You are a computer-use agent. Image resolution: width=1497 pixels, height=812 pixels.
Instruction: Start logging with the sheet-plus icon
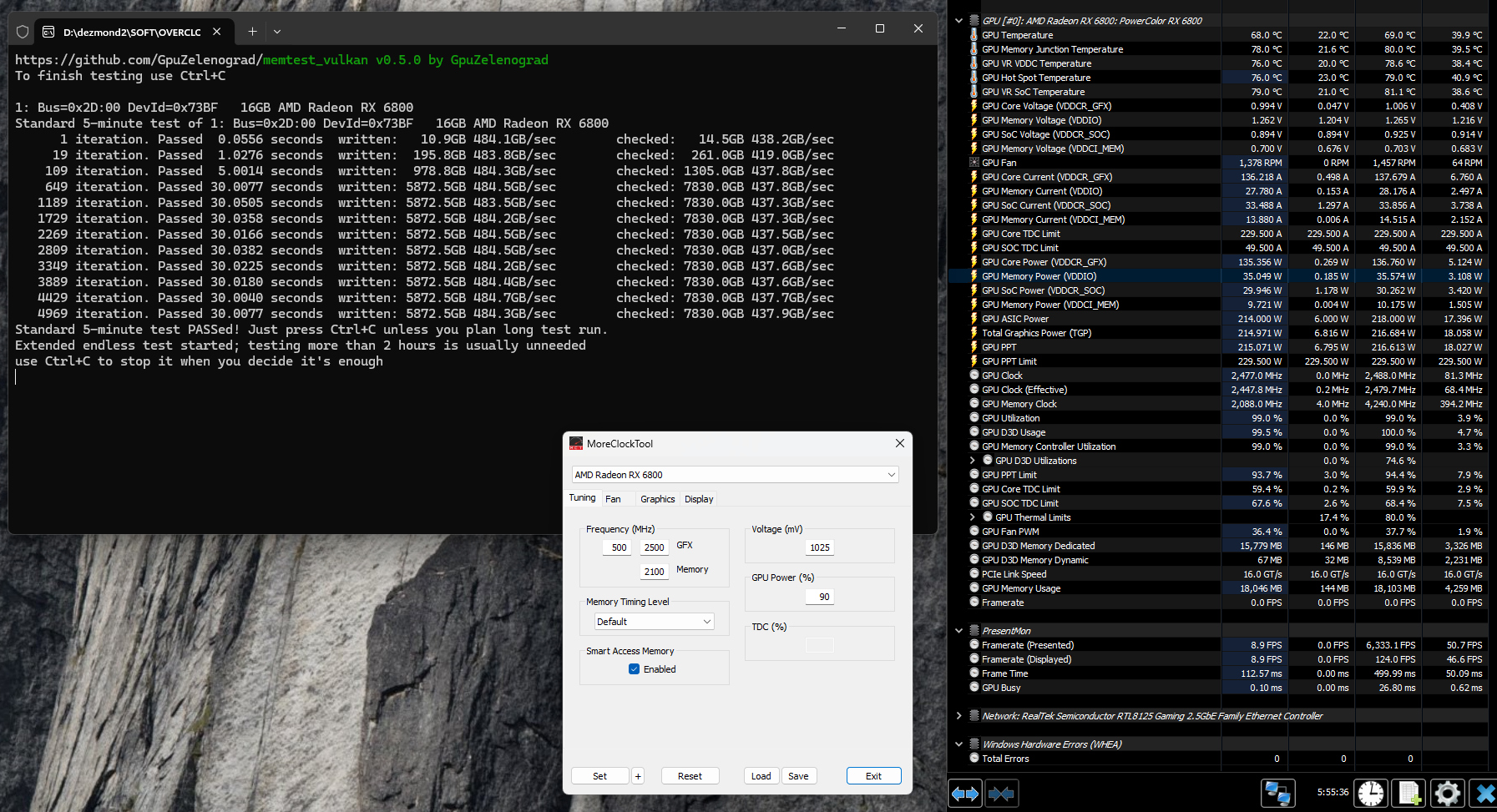point(1409,793)
